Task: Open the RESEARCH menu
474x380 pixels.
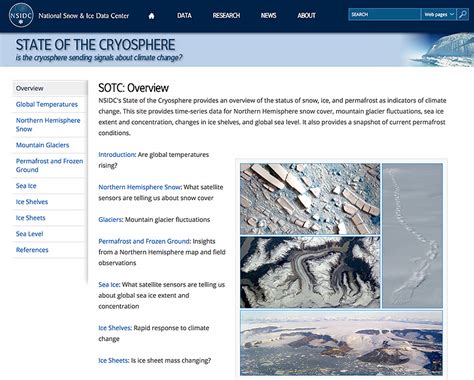Action: tap(226, 15)
